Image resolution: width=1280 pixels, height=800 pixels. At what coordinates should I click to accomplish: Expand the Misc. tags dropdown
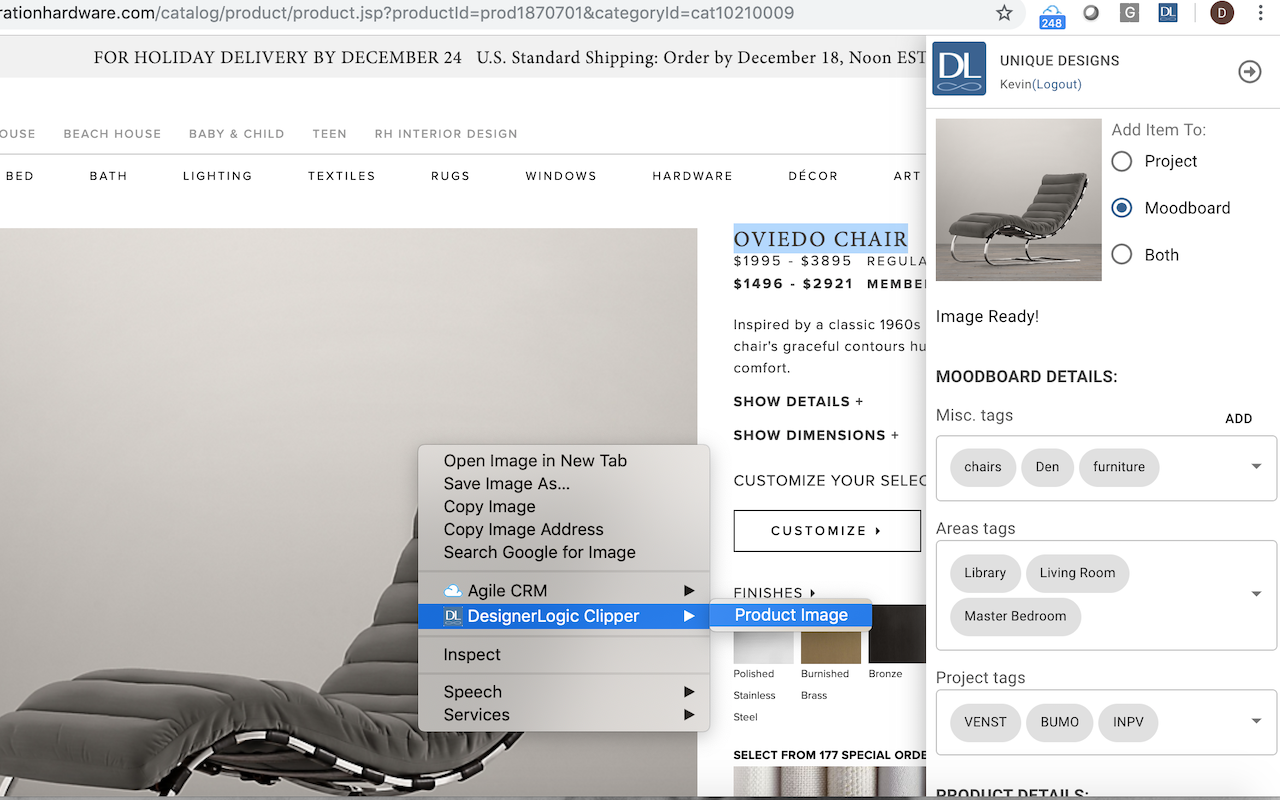[1256, 465]
